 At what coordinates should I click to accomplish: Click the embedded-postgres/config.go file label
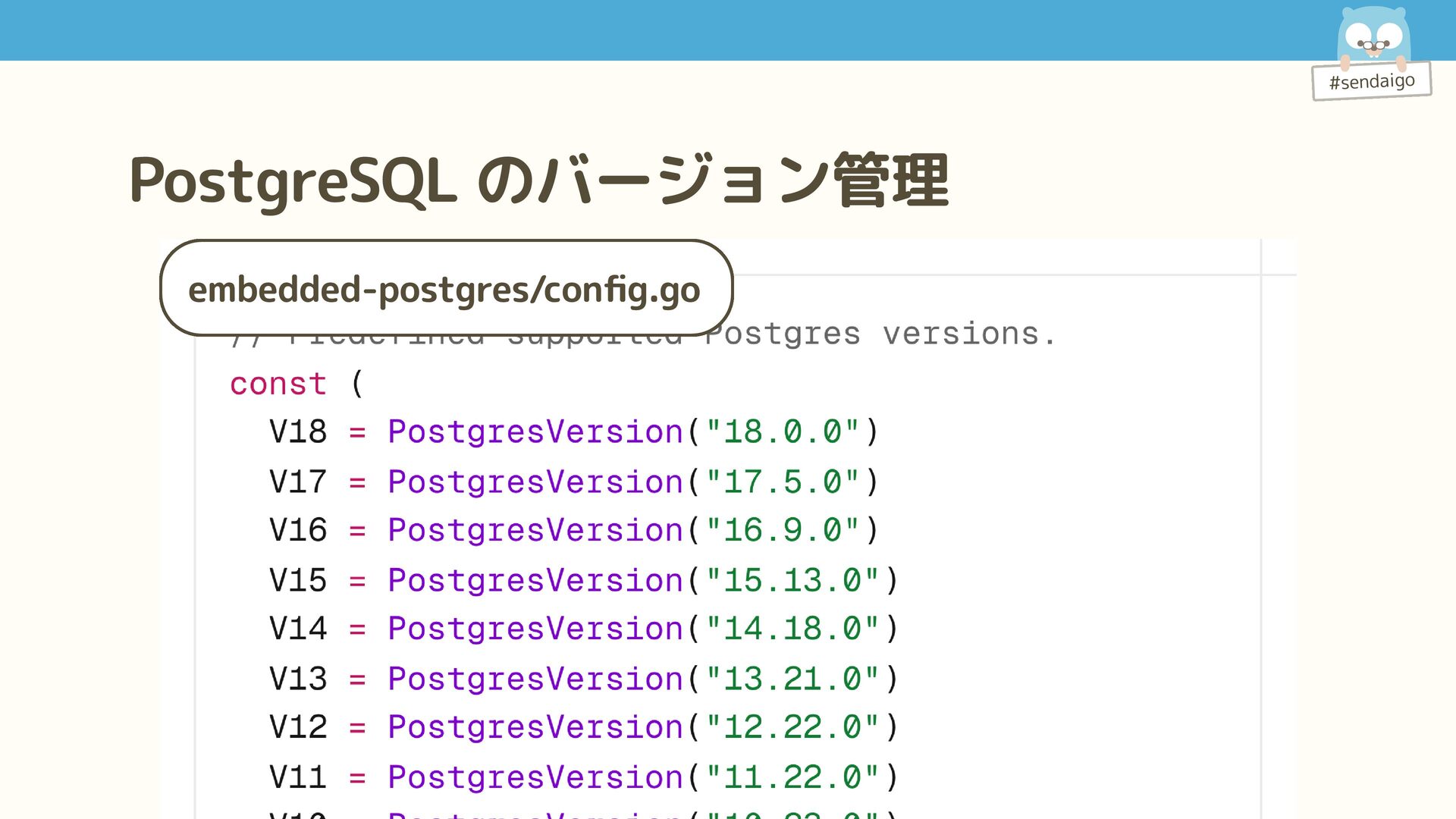click(445, 289)
